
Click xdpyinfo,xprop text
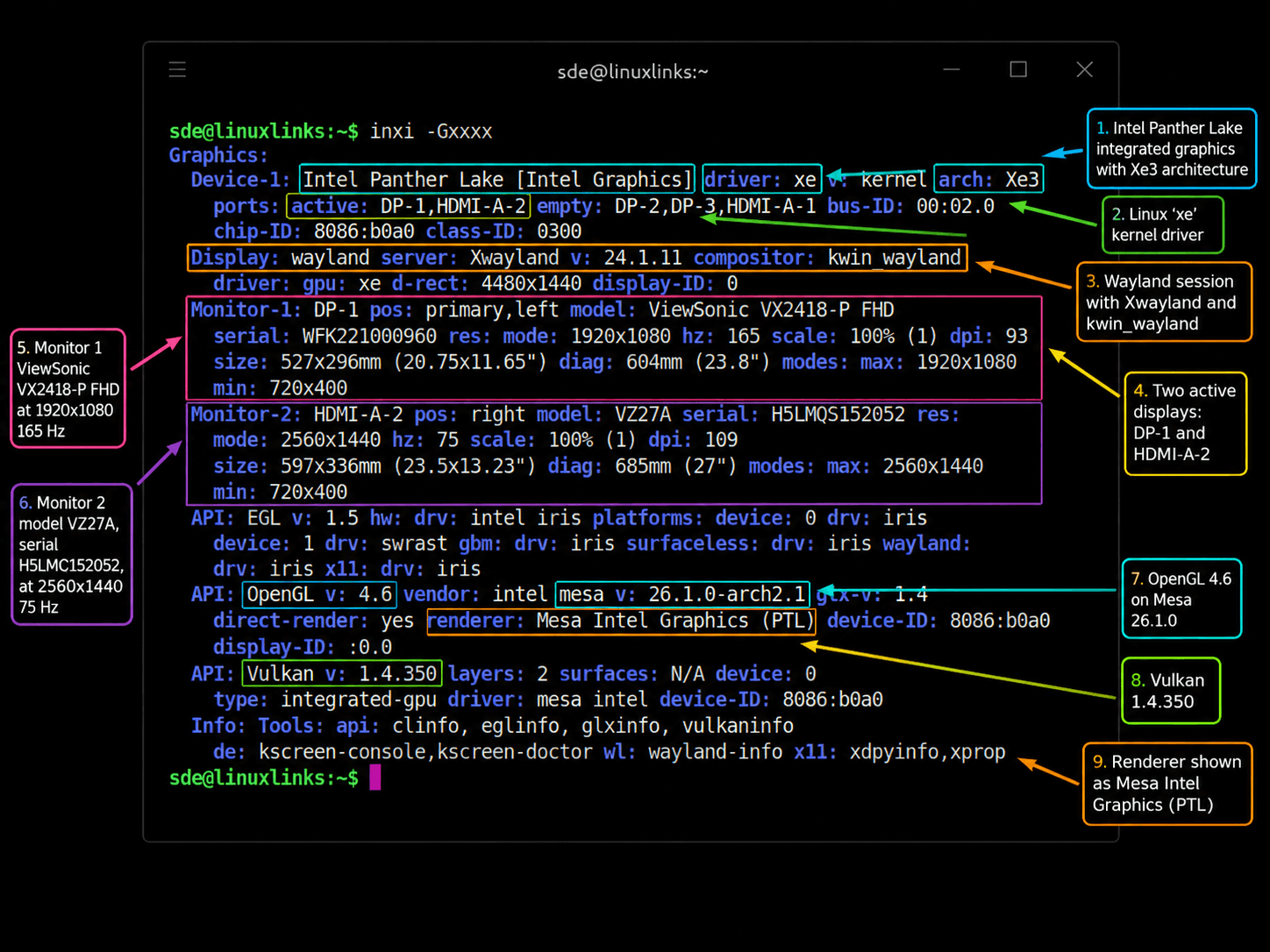(x=927, y=752)
